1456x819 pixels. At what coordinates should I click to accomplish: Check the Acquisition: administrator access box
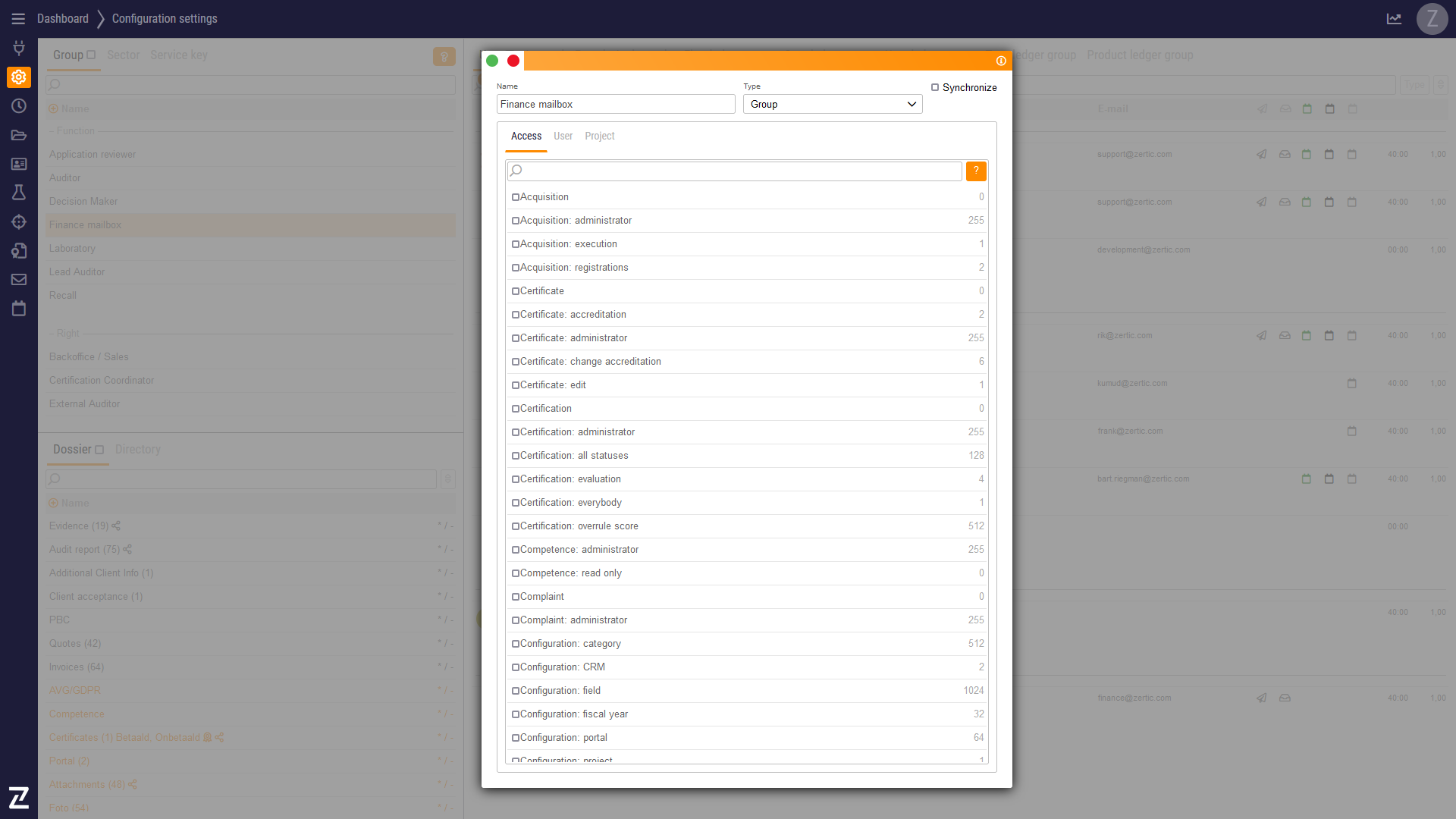point(516,221)
